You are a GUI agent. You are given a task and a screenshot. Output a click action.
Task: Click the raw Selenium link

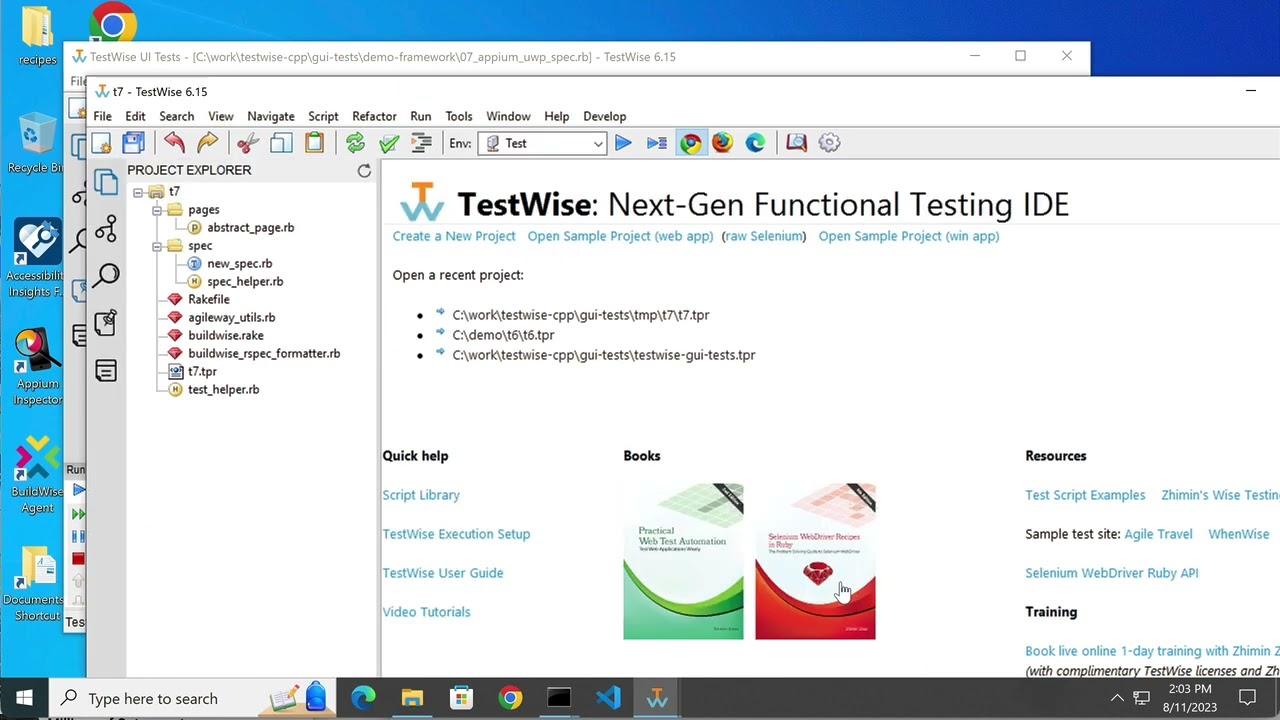pyautogui.click(x=764, y=237)
